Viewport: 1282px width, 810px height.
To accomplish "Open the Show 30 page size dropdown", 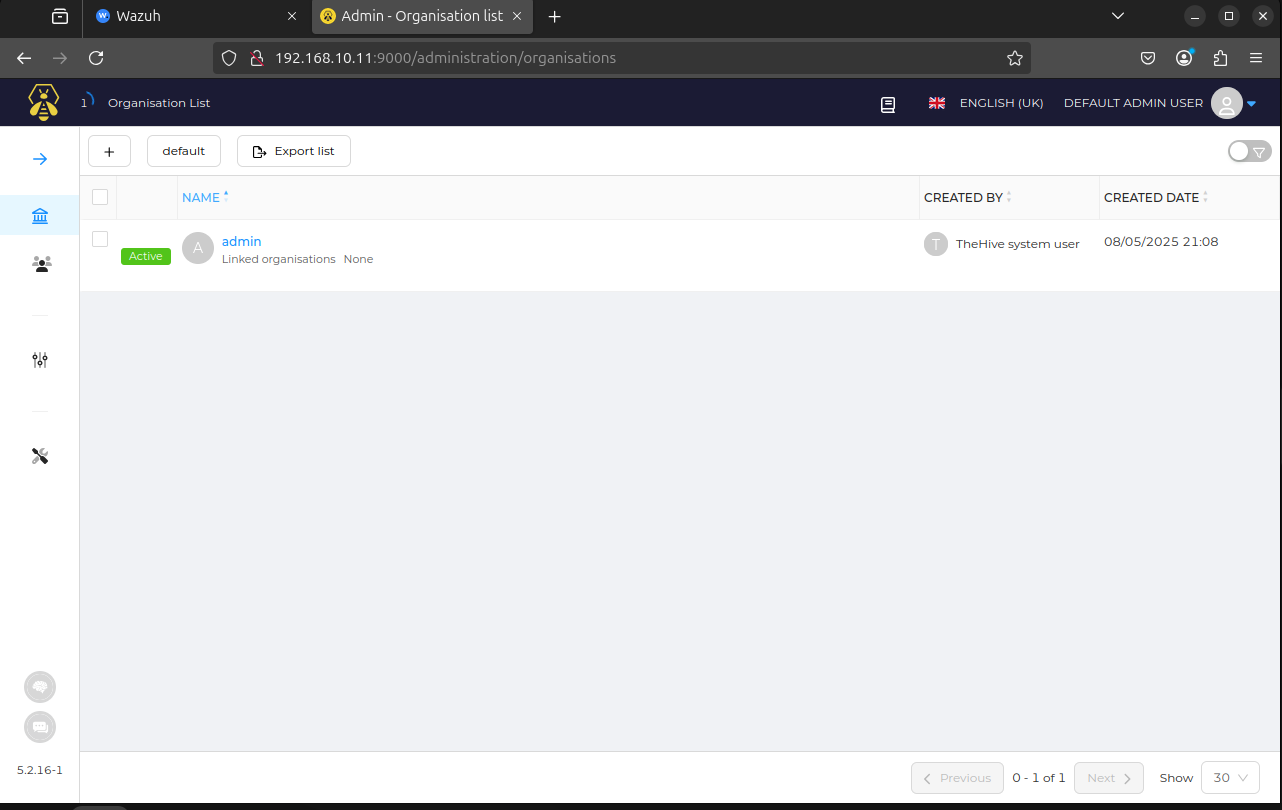I will [1231, 778].
